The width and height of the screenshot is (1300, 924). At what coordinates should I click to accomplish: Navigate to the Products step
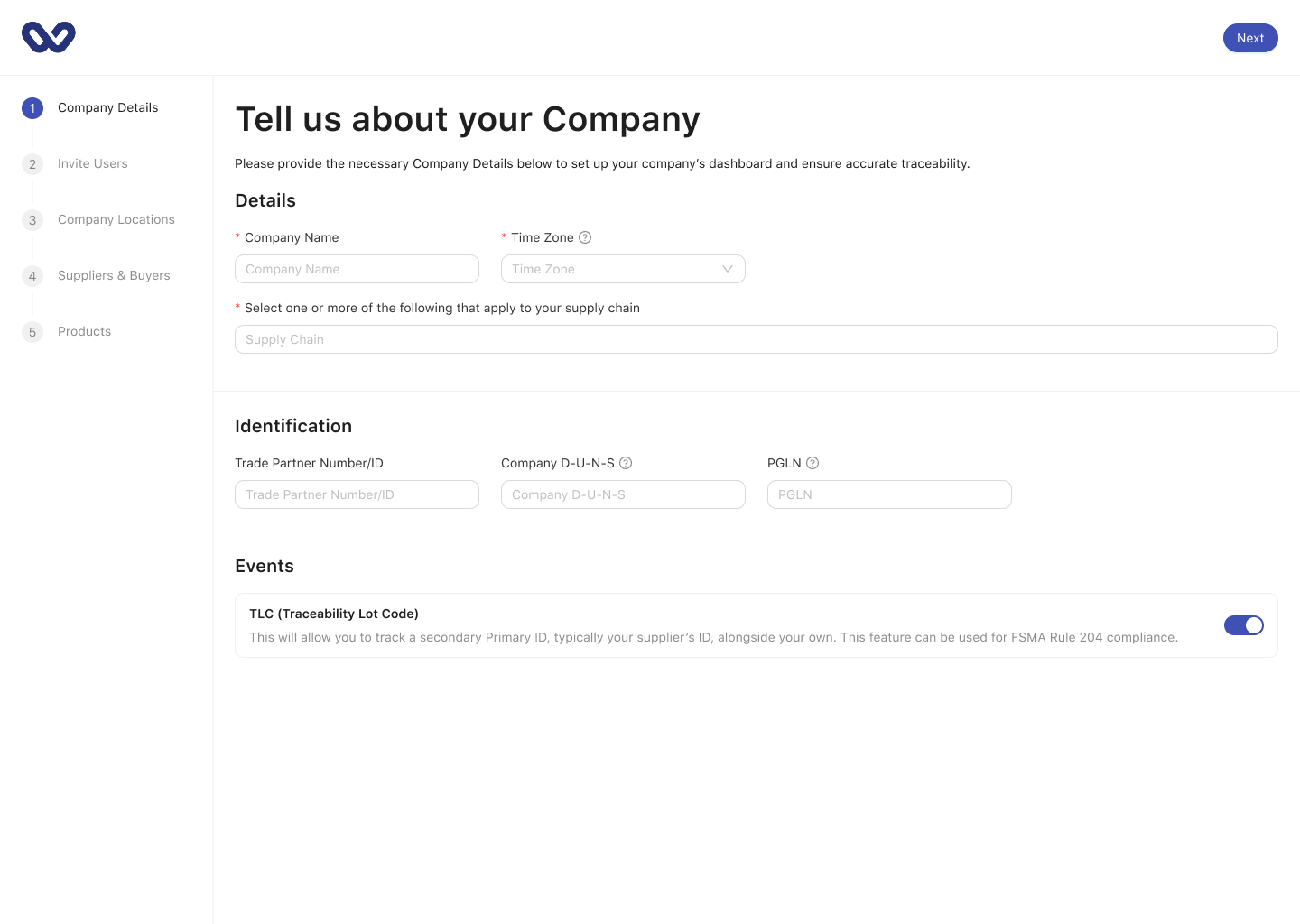point(84,332)
